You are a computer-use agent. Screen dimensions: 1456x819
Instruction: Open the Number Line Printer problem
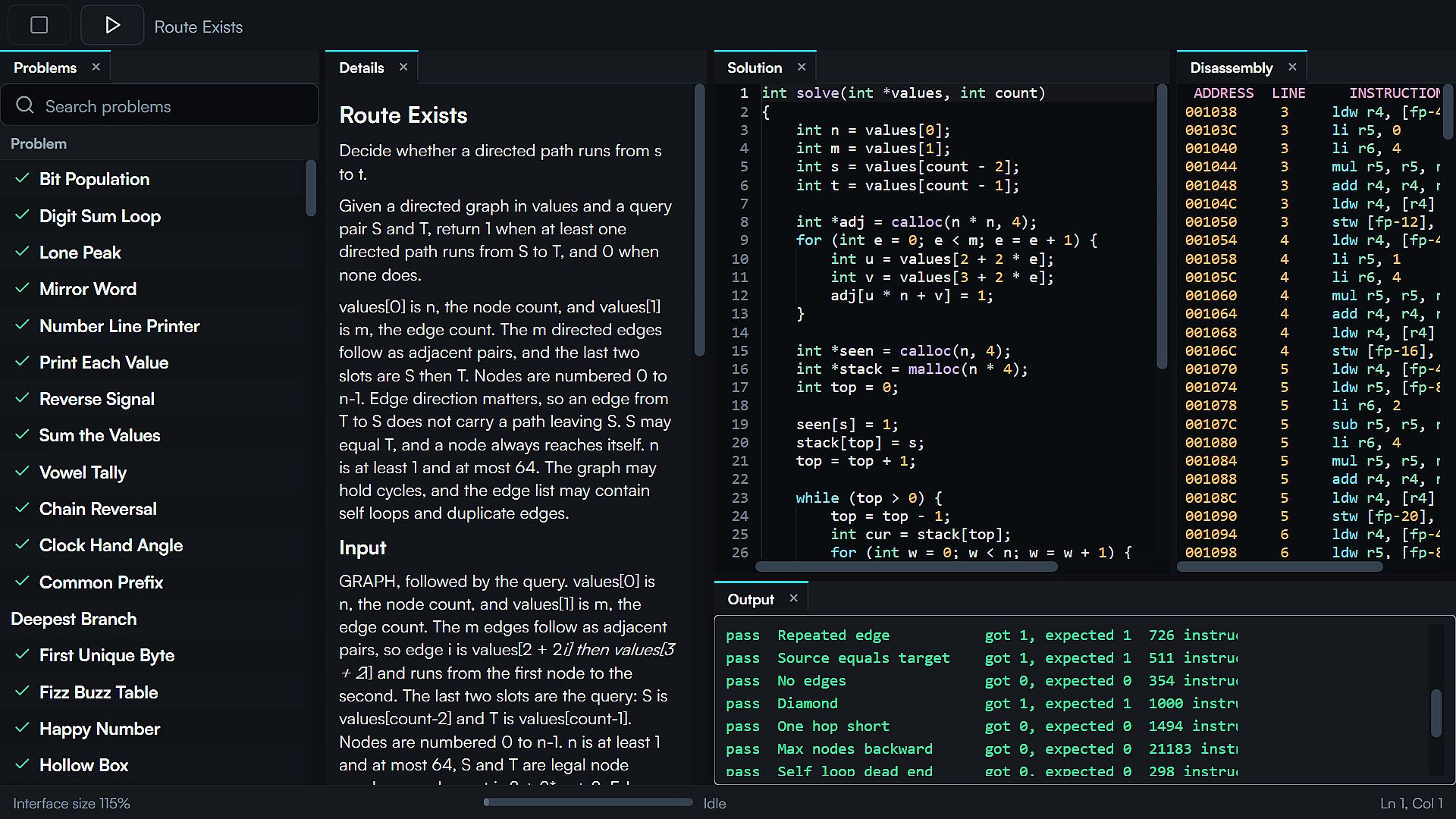152,326
